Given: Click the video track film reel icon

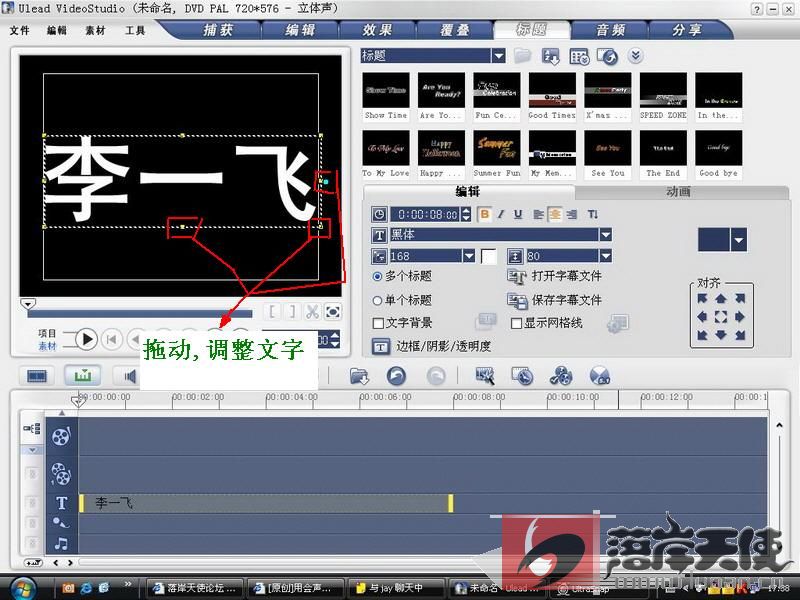Looking at the screenshot, I should pyautogui.click(x=61, y=436).
